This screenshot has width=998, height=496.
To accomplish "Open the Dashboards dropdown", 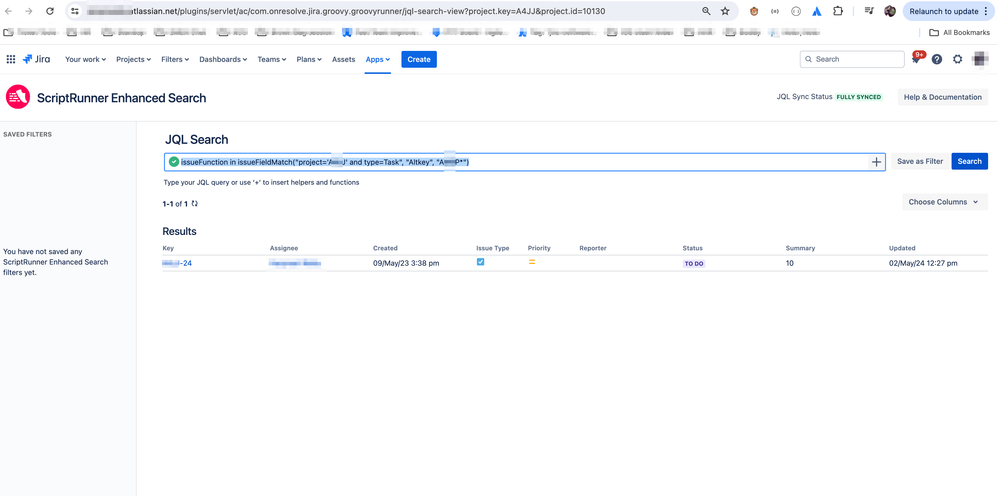I will tap(223, 59).
